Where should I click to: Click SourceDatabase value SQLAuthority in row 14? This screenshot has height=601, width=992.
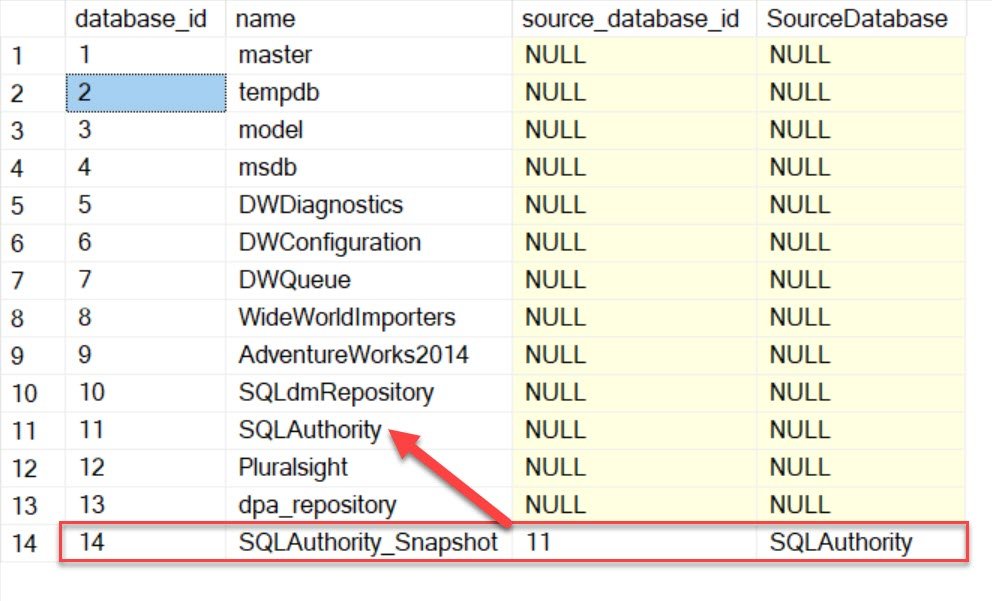[861, 542]
